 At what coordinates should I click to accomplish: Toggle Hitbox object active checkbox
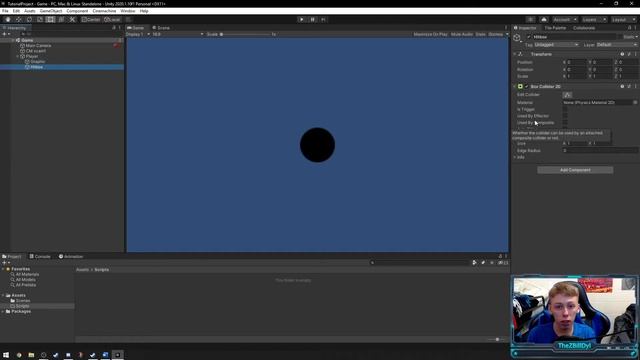tap(529, 37)
